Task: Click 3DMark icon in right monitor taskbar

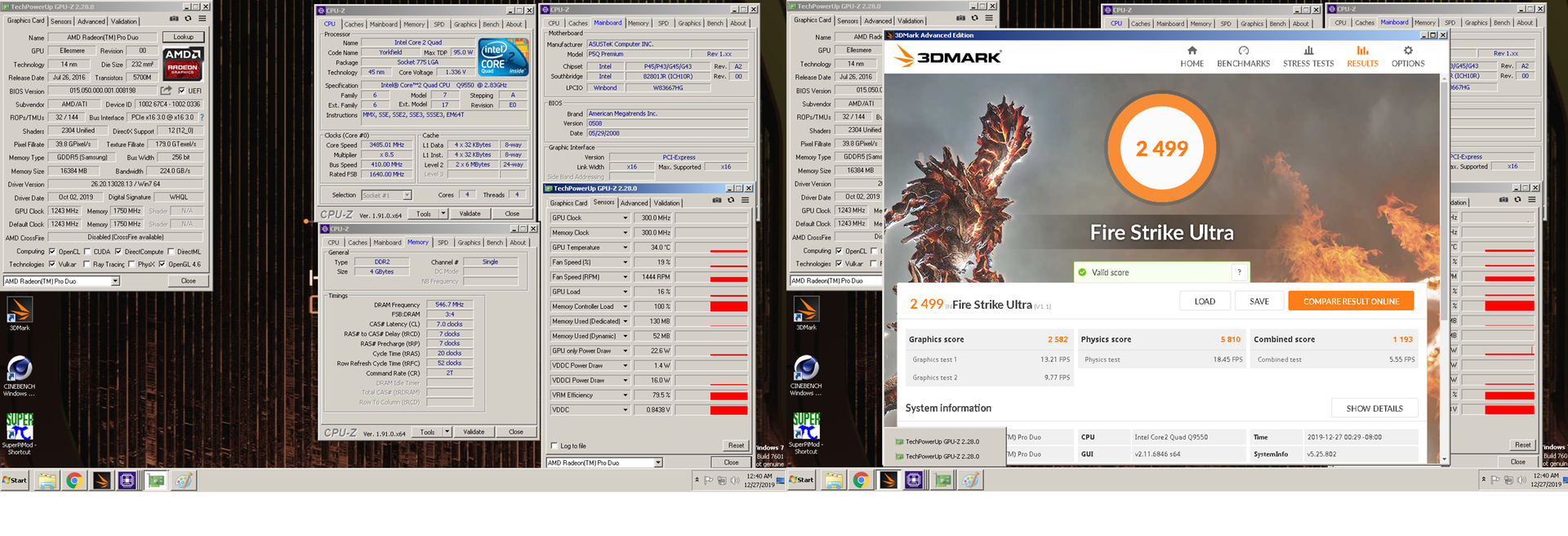Action: (889, 480)
